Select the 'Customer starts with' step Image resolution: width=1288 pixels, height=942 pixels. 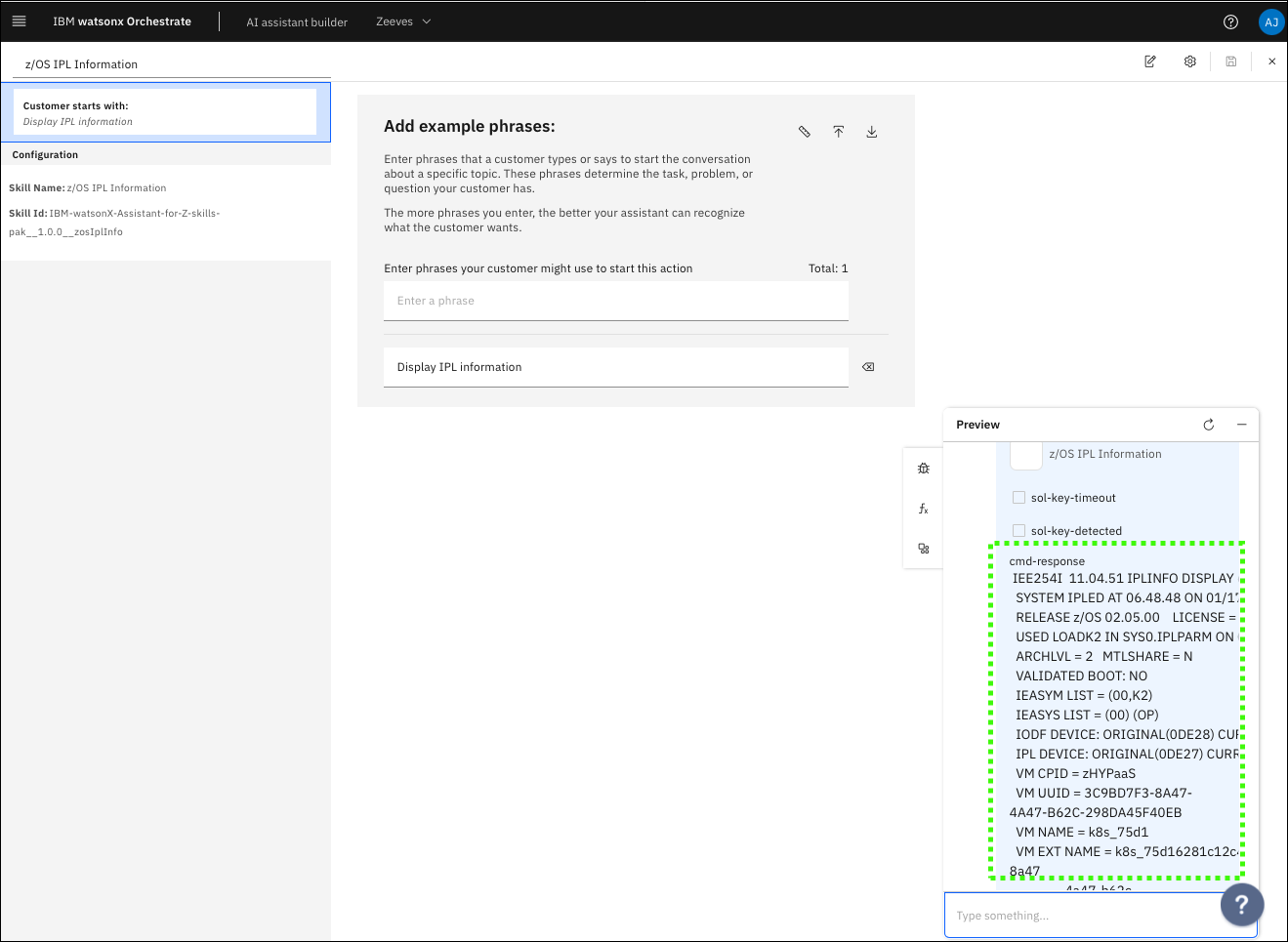point(165,112)
